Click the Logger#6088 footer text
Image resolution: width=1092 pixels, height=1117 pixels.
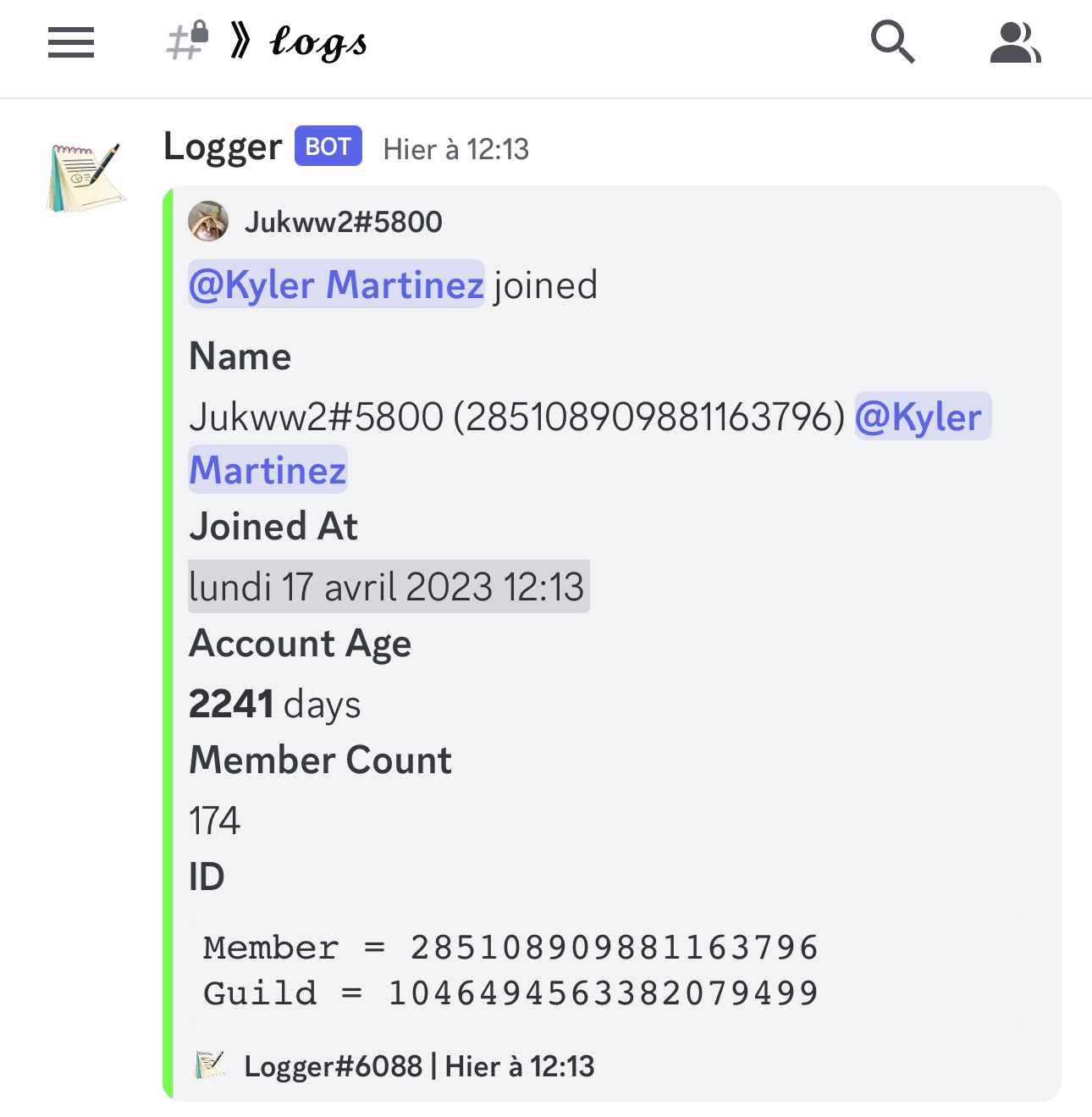click(x=333, y=1065)
